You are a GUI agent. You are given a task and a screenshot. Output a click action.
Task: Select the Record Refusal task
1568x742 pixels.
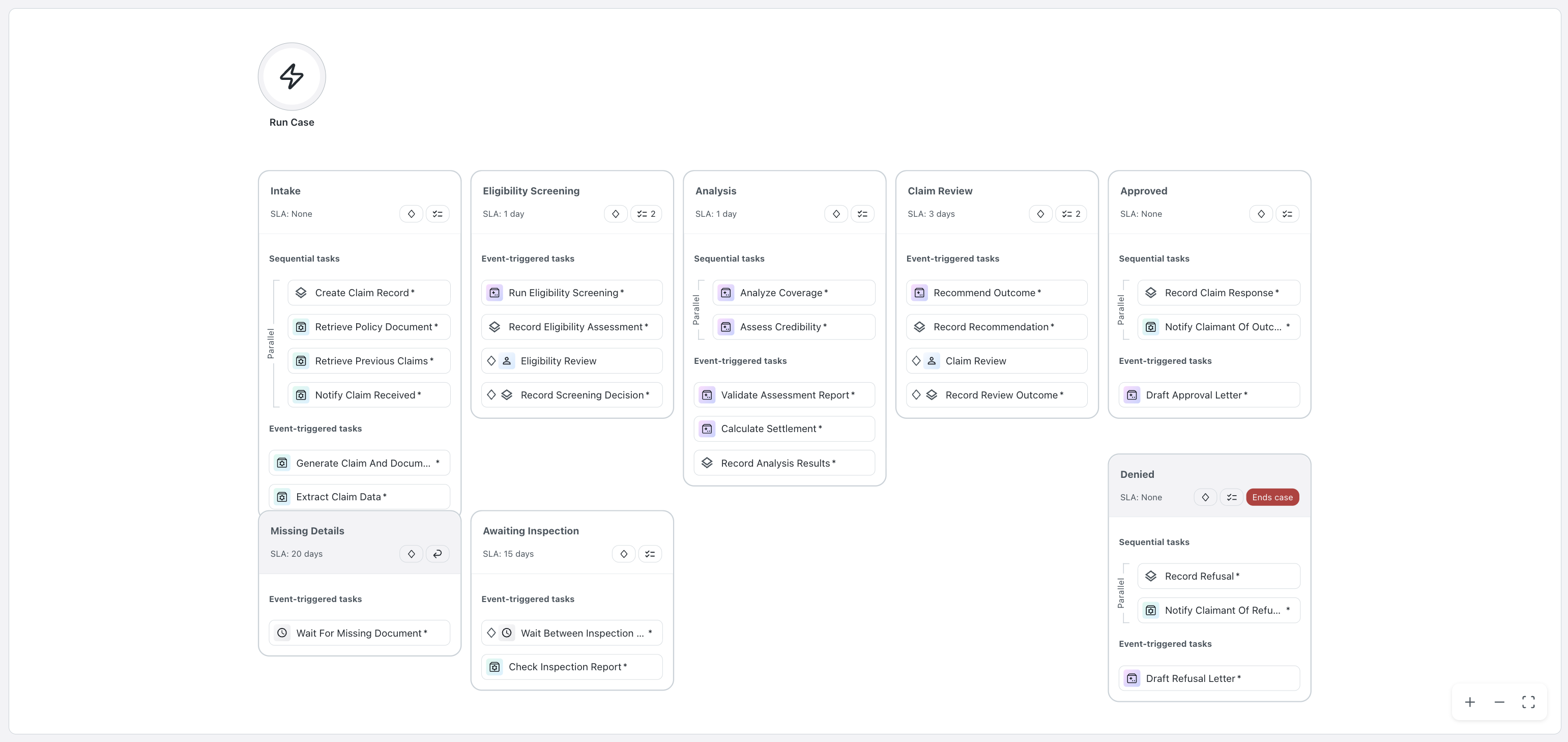1218,577
